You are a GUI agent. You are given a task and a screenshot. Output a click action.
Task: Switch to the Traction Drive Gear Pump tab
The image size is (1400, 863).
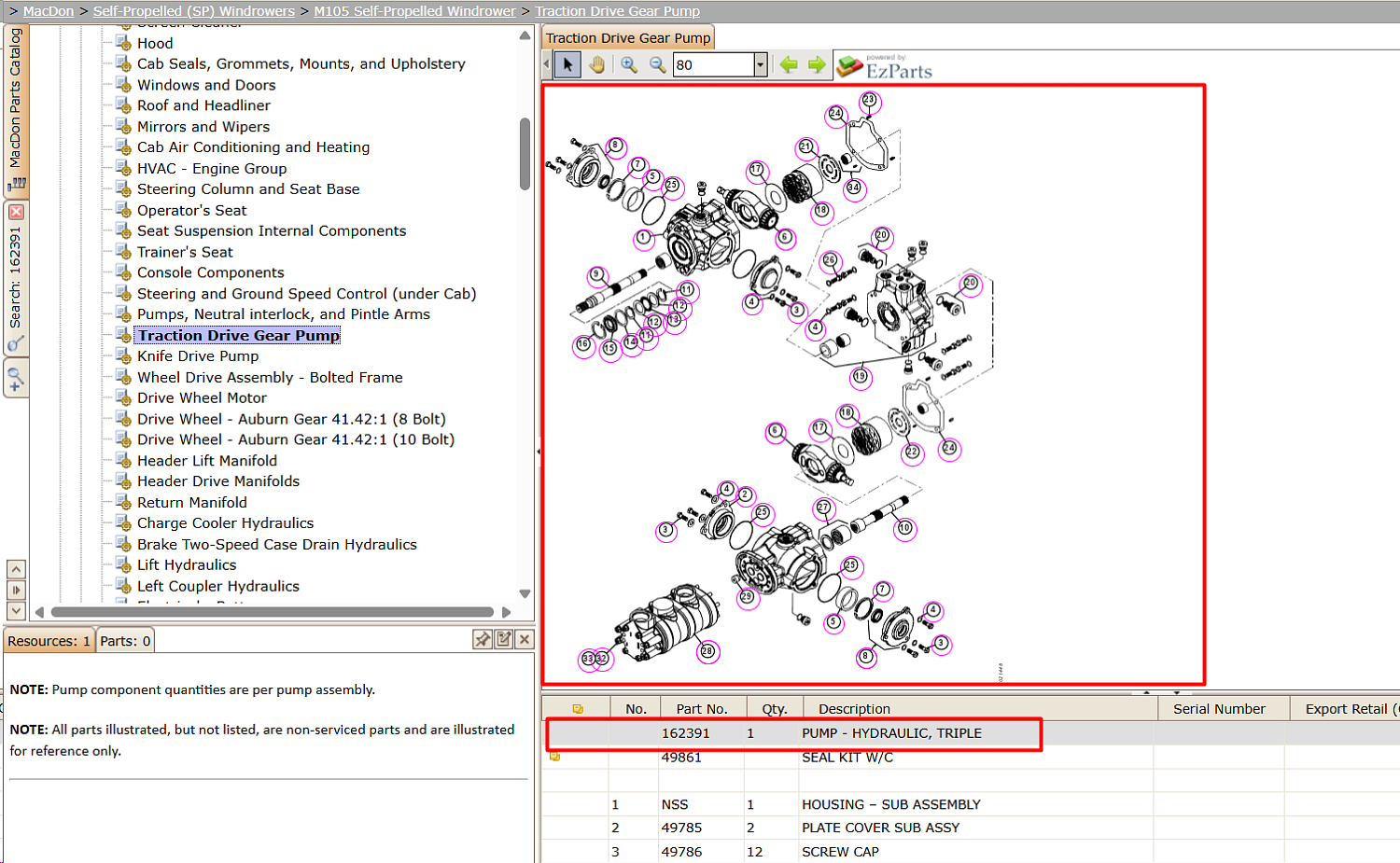pos(628,38)
